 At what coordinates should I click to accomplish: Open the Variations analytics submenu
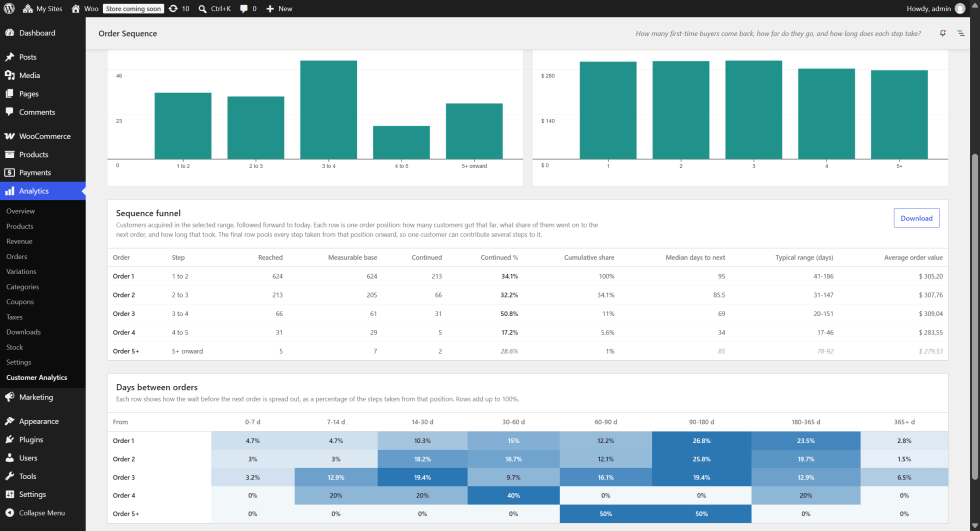click(x=21, y=272)
